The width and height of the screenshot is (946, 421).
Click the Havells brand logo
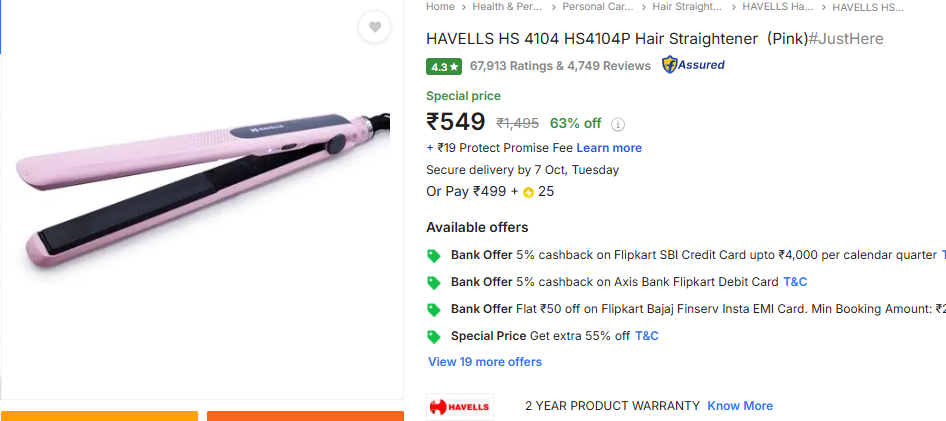click(460, 407)
